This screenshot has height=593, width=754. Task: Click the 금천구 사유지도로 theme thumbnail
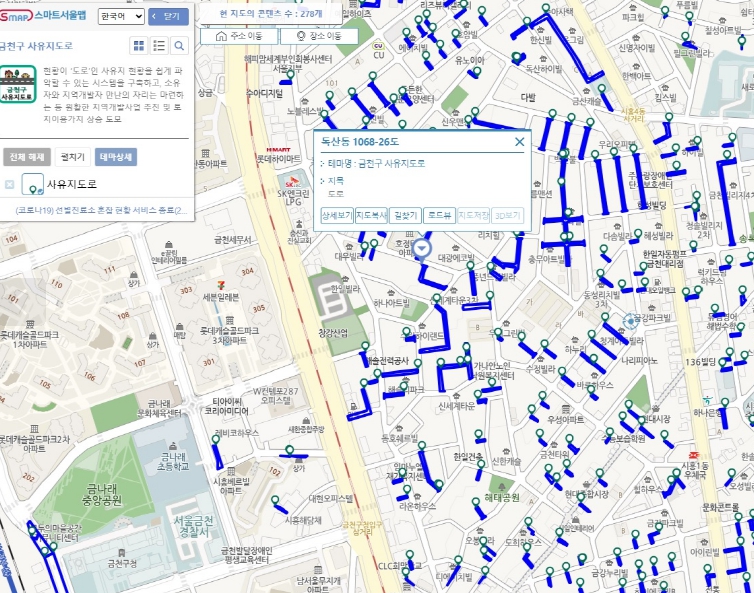18,83
